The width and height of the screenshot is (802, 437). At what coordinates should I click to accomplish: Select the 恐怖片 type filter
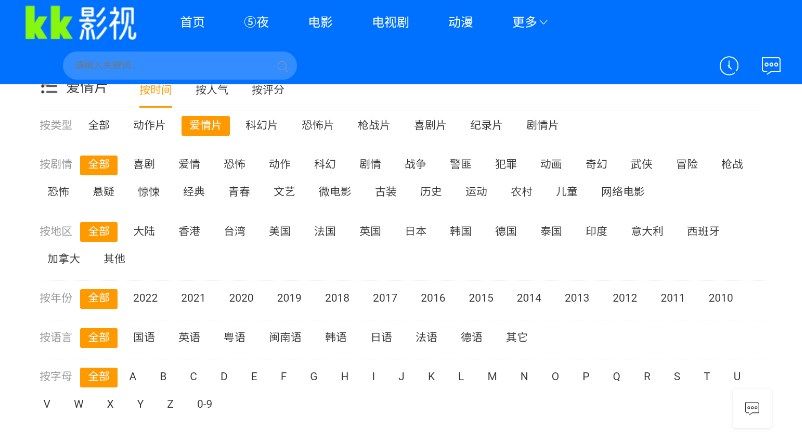coord(318,125)
